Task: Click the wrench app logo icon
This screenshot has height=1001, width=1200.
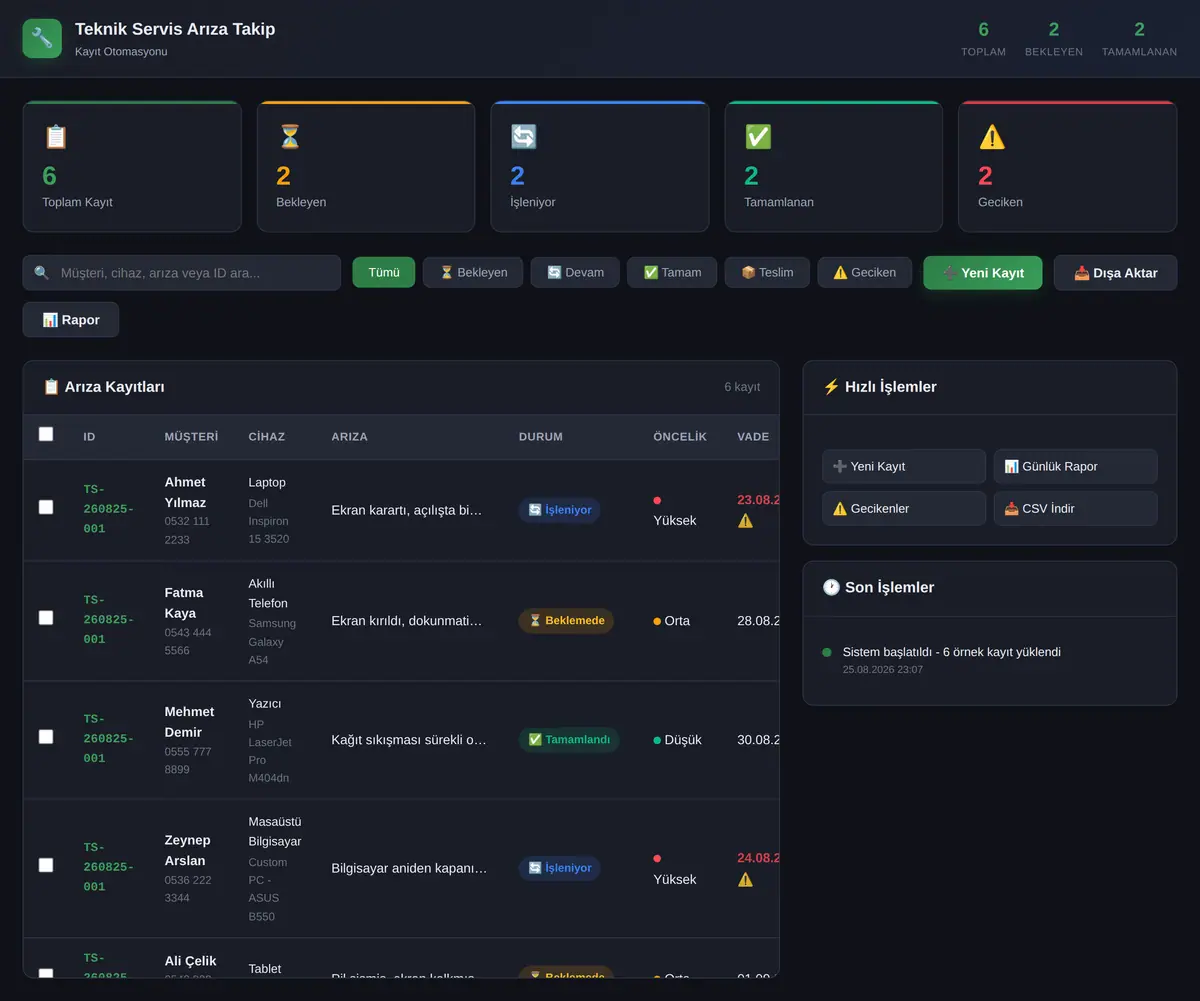Action: click(x=42, y=38)
